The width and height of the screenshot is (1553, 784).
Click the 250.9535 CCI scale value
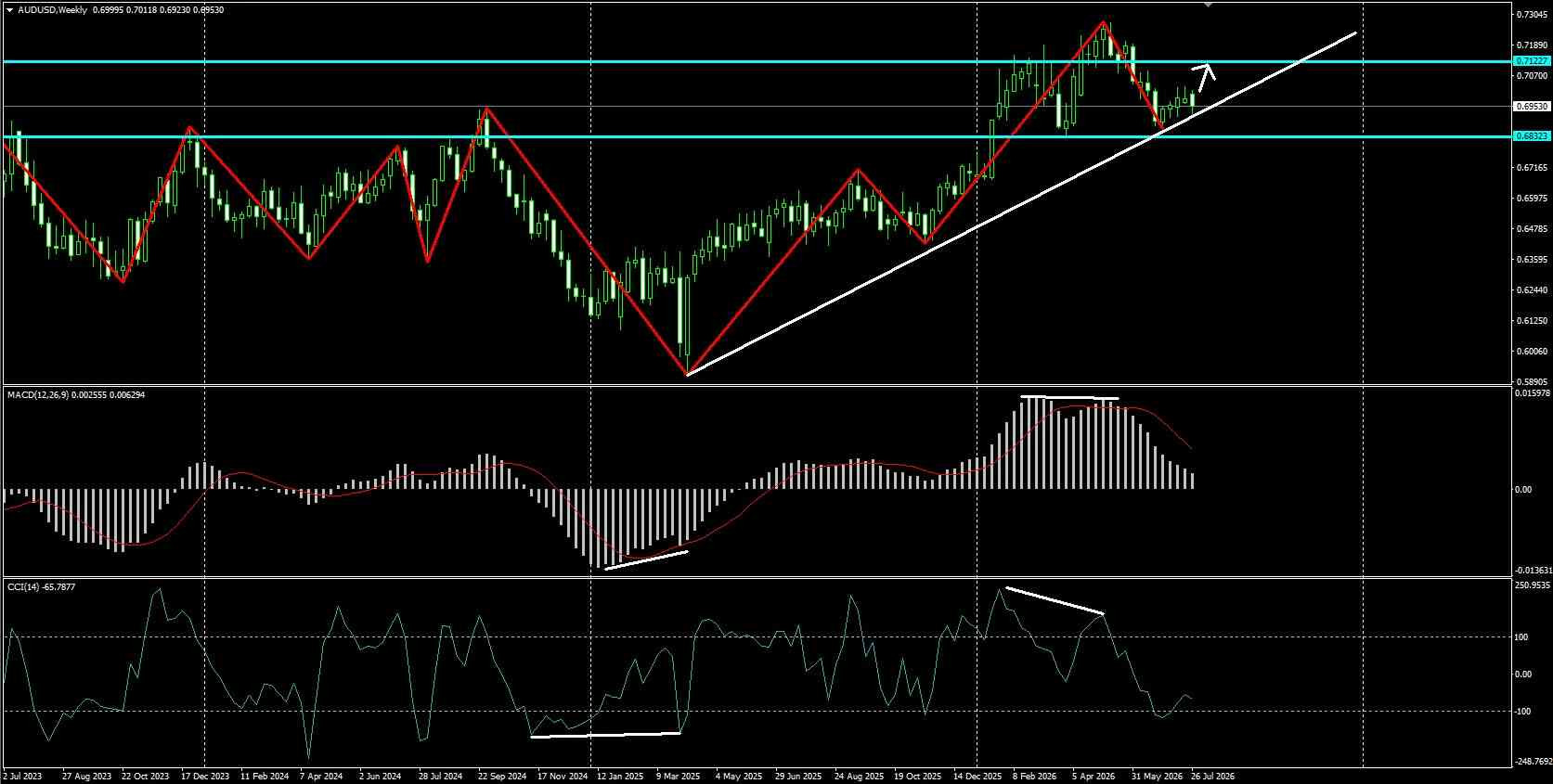tap(1532, 585)
